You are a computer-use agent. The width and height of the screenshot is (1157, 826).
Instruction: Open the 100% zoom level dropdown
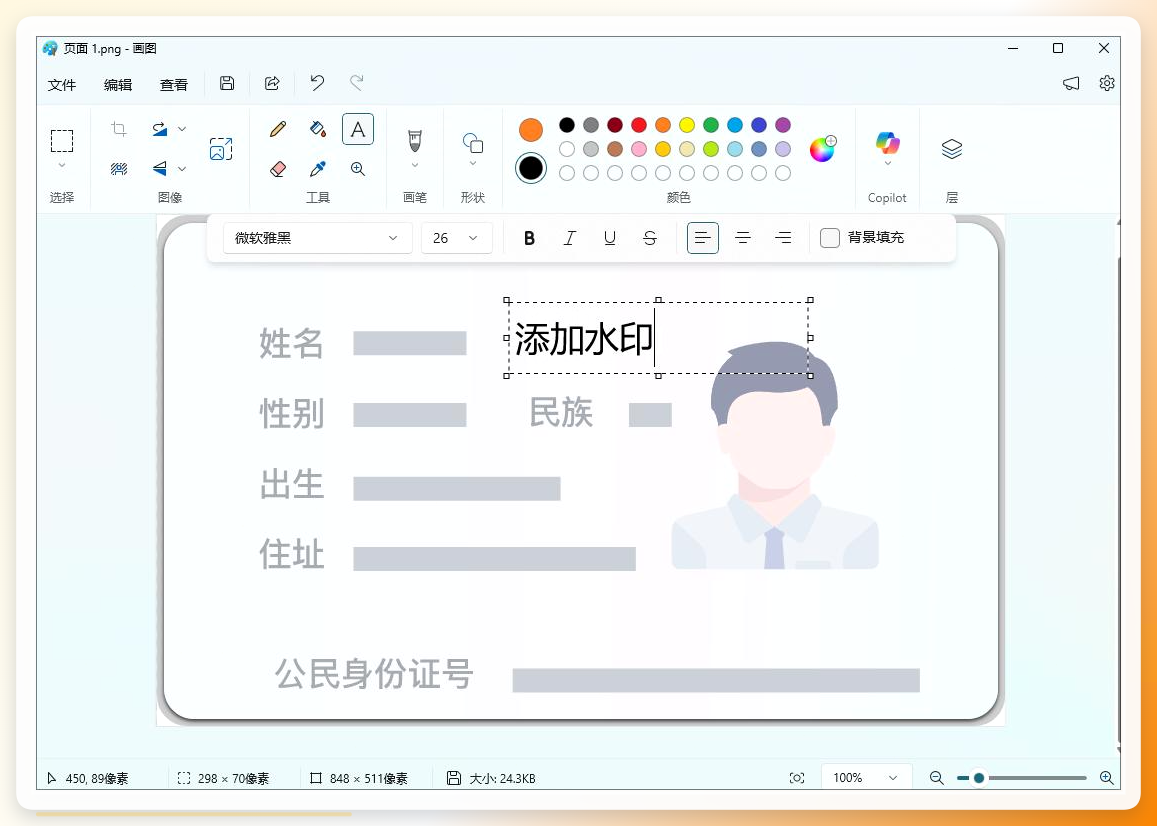pyautogui.click(x=866, y=778)
